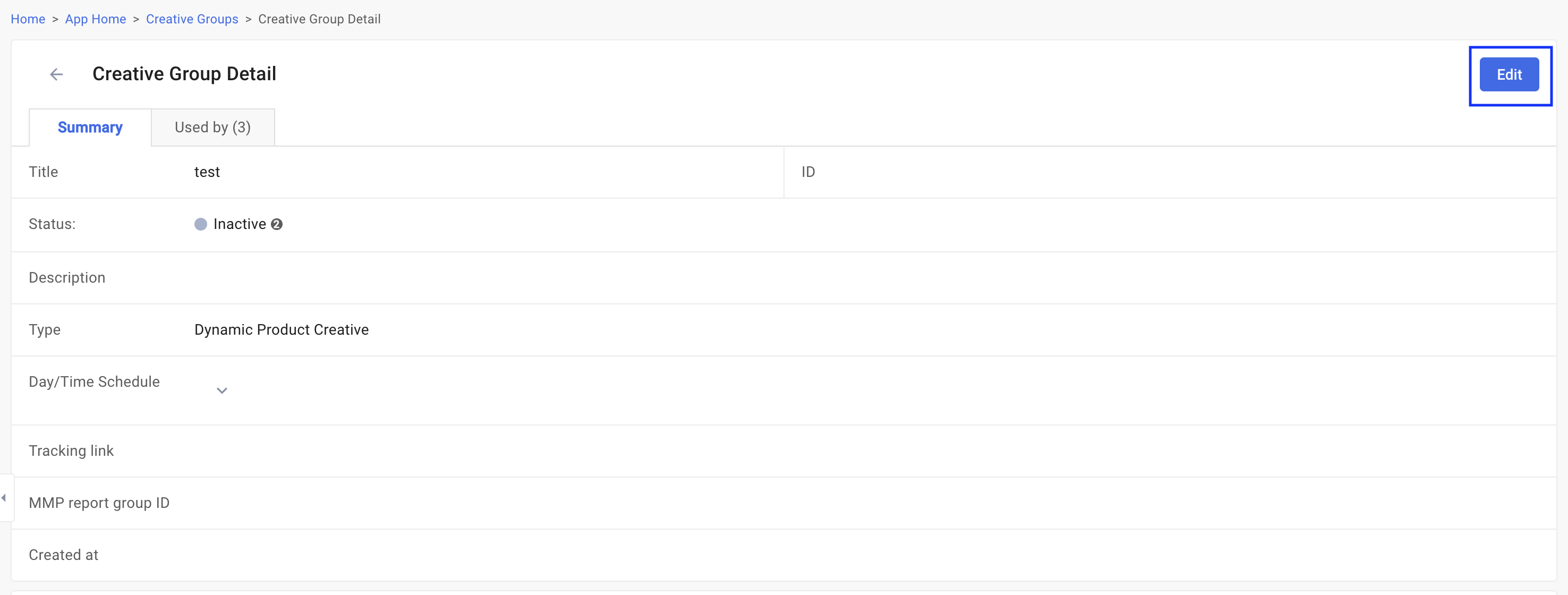
Task: Navigate to Home breadcrumb link
Action: tap(28, 19)
